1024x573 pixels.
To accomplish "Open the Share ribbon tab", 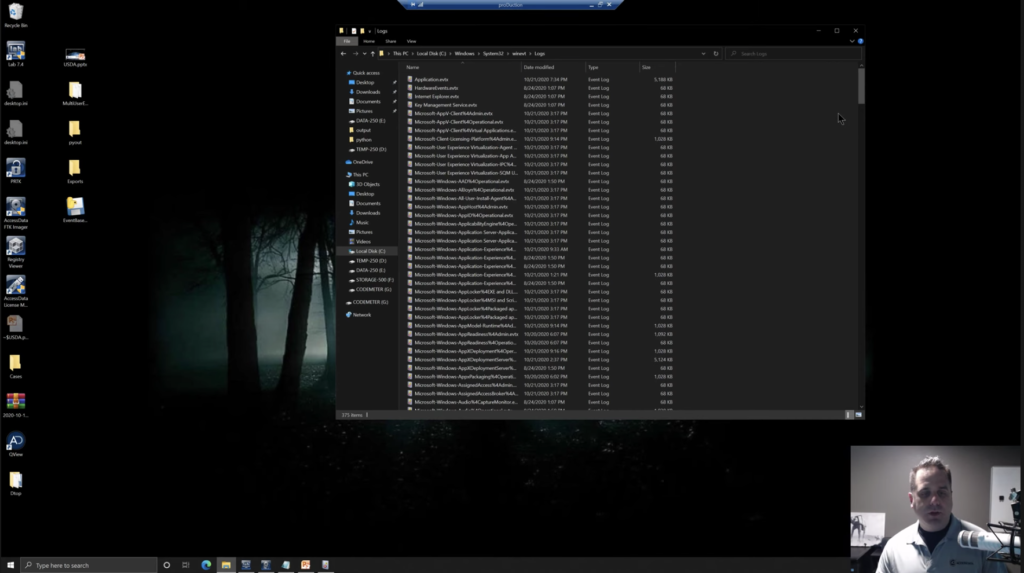I will point(391,41).
